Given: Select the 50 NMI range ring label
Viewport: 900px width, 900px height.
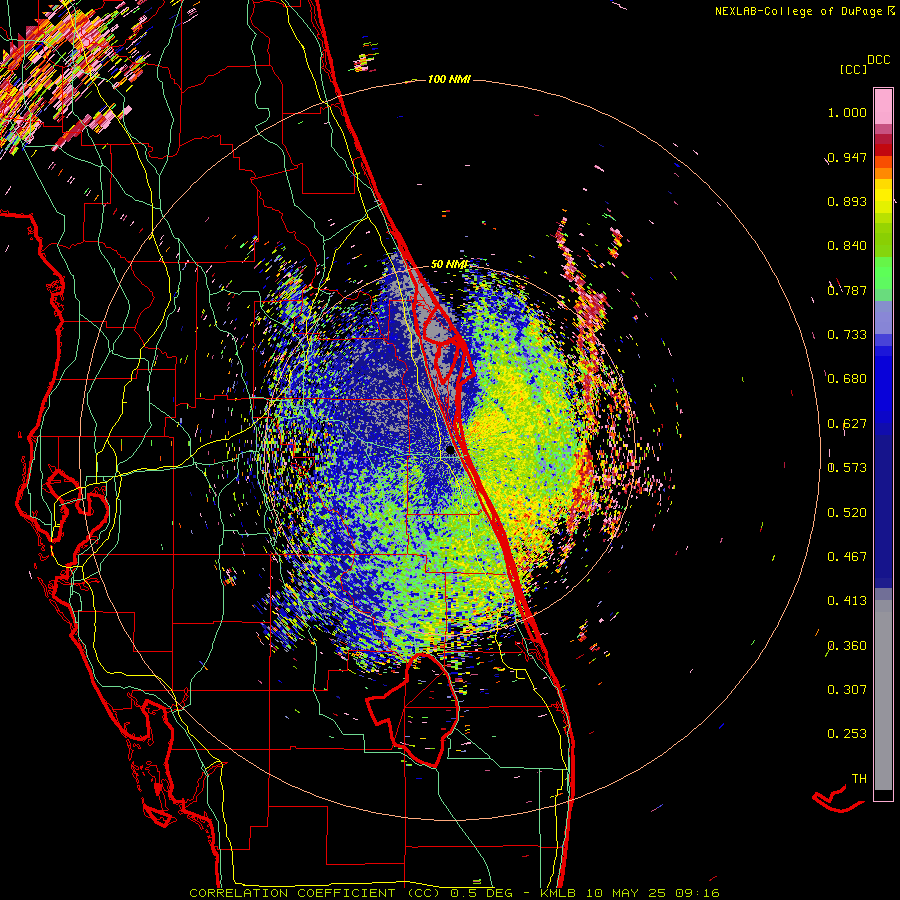Looking at the screenshot, I should coord(449,264).
